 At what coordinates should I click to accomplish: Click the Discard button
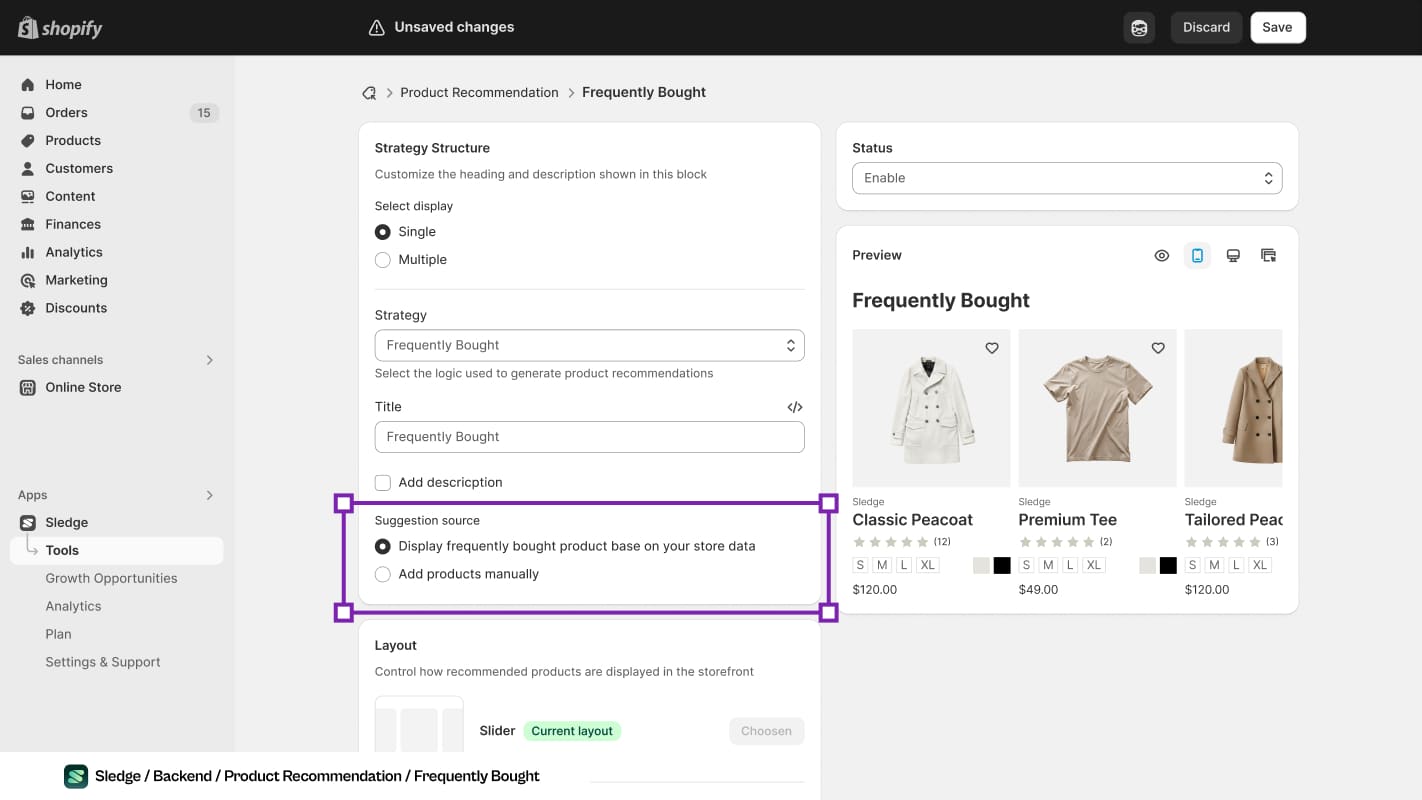point(1207,28)
